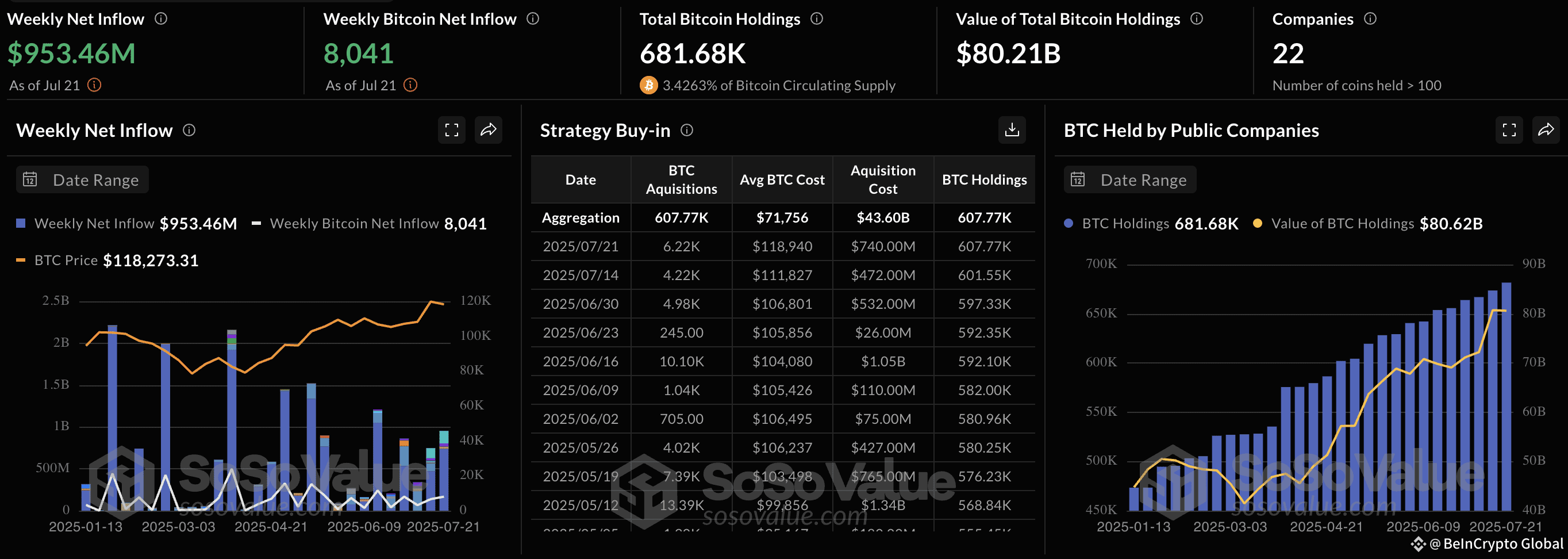Expand BTC Held by Public Companies fullscreen
This screenshot has width=1568, height=559.
[1509, 130]
